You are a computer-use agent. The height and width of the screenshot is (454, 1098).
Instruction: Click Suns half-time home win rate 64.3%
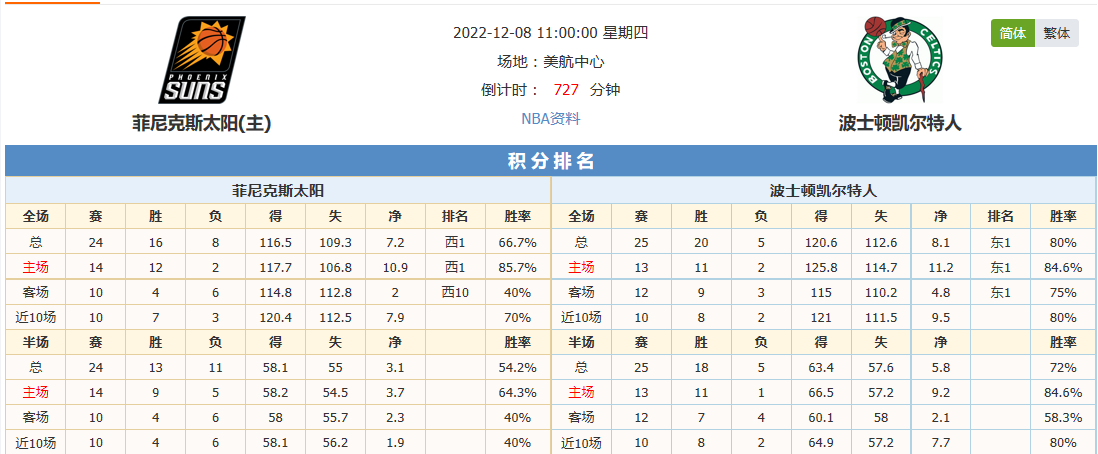point(518,392)
